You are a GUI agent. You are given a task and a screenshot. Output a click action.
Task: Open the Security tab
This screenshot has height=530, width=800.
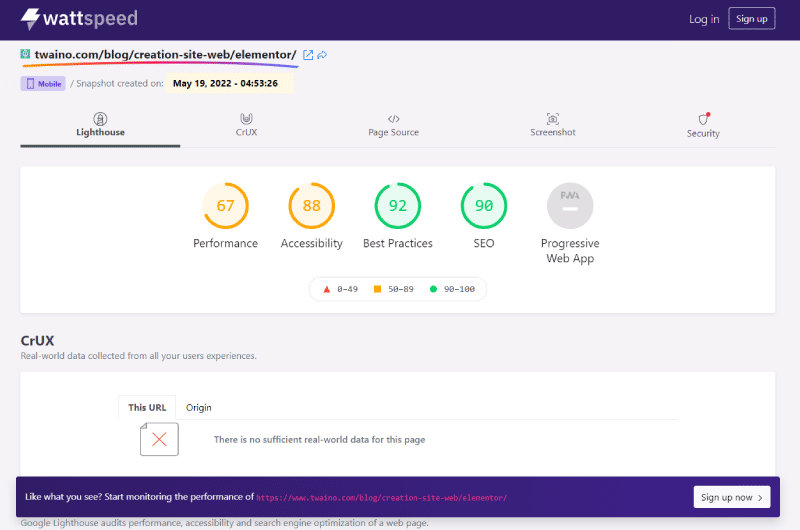pyautogui.click(x=703, y=125)
